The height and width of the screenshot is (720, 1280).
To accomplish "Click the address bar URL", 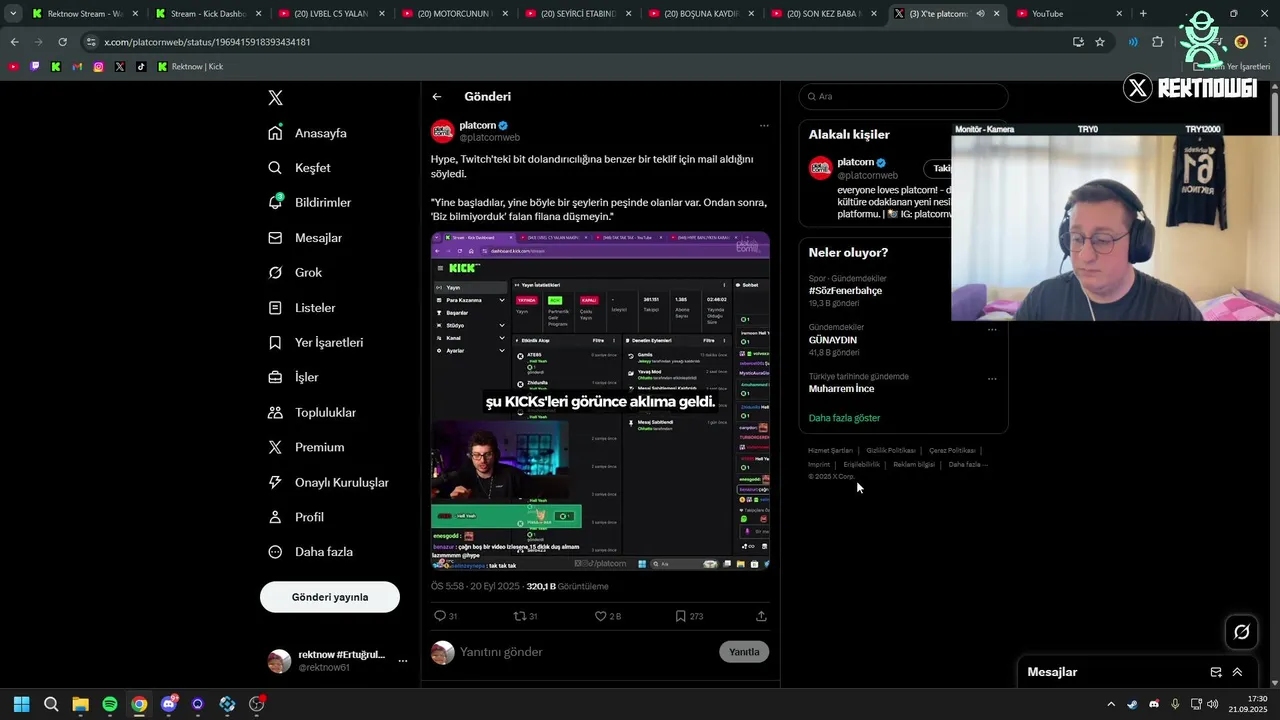I will 207,42.
